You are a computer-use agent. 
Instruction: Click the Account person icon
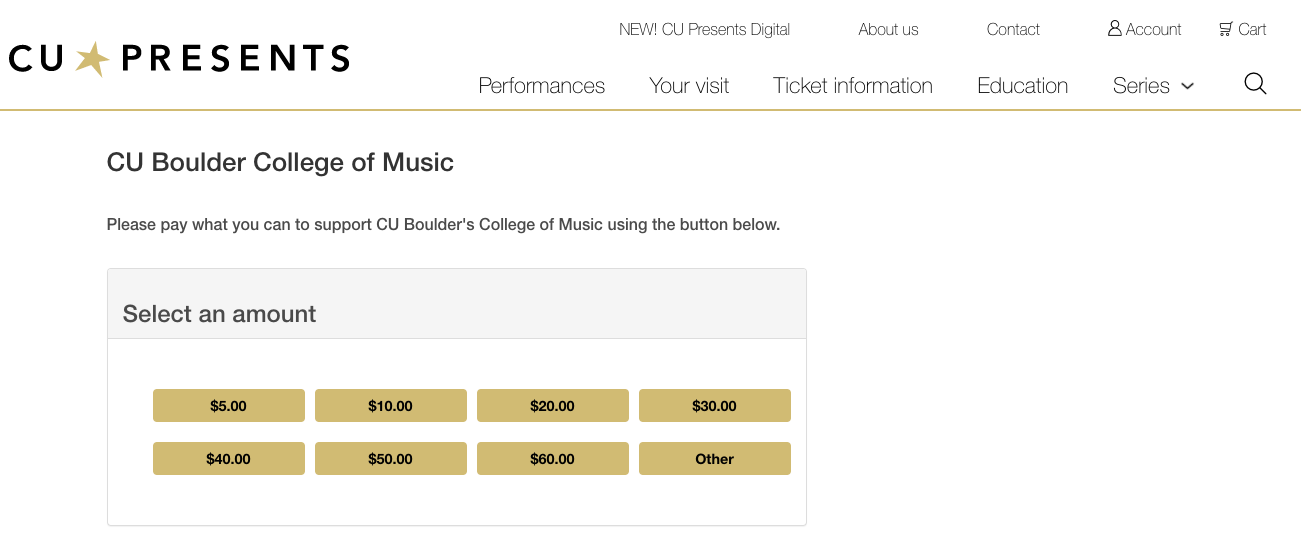(x=1114, y=29)
